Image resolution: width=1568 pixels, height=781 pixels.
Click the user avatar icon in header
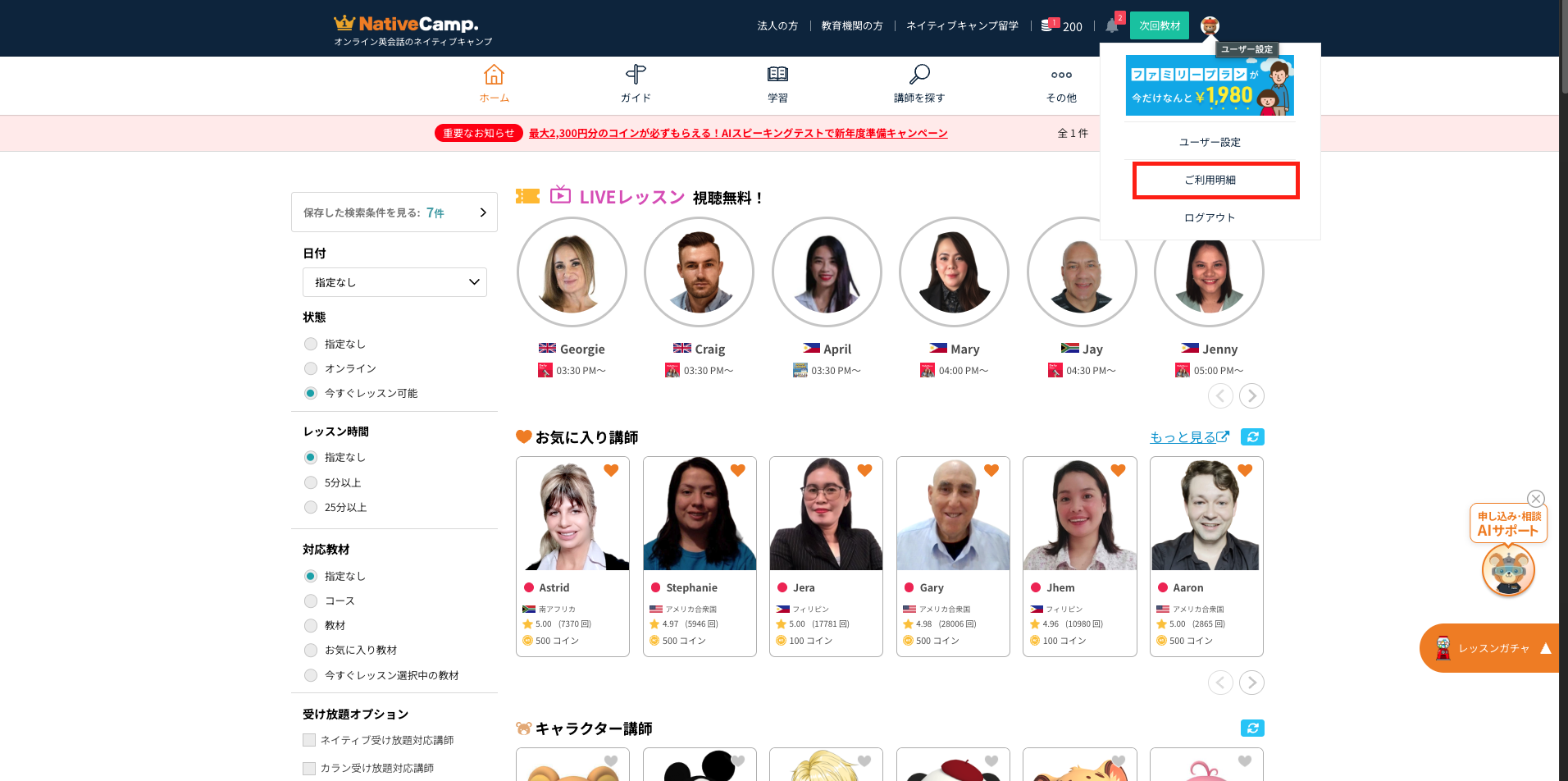tap(1209, 26)
